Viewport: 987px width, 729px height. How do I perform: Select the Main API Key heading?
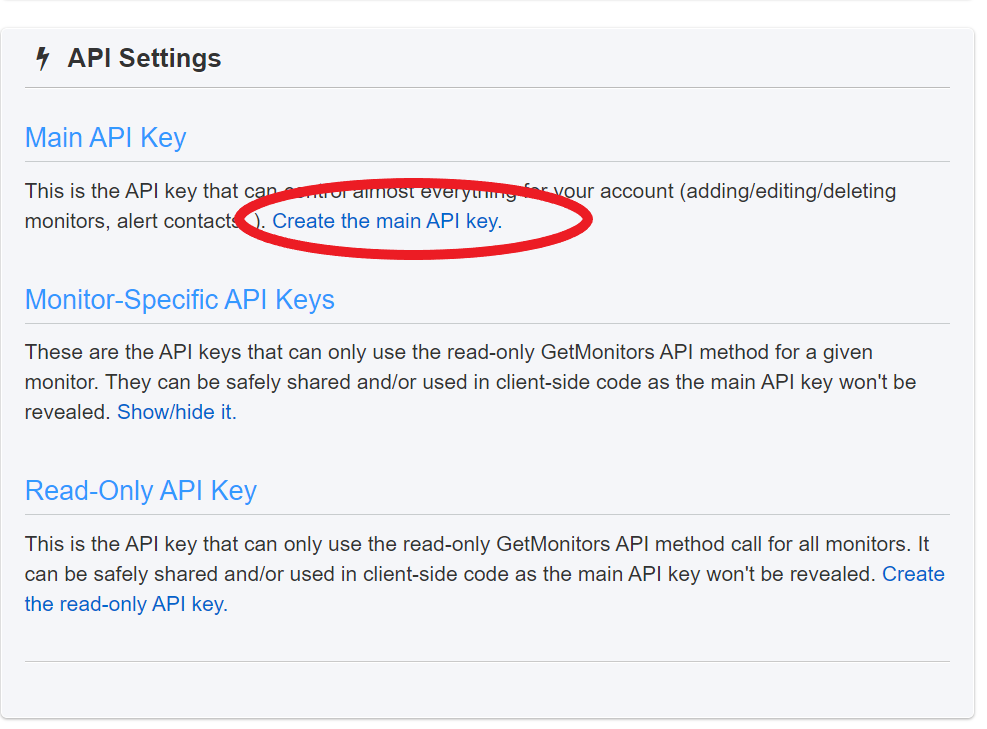click(105, 137)
